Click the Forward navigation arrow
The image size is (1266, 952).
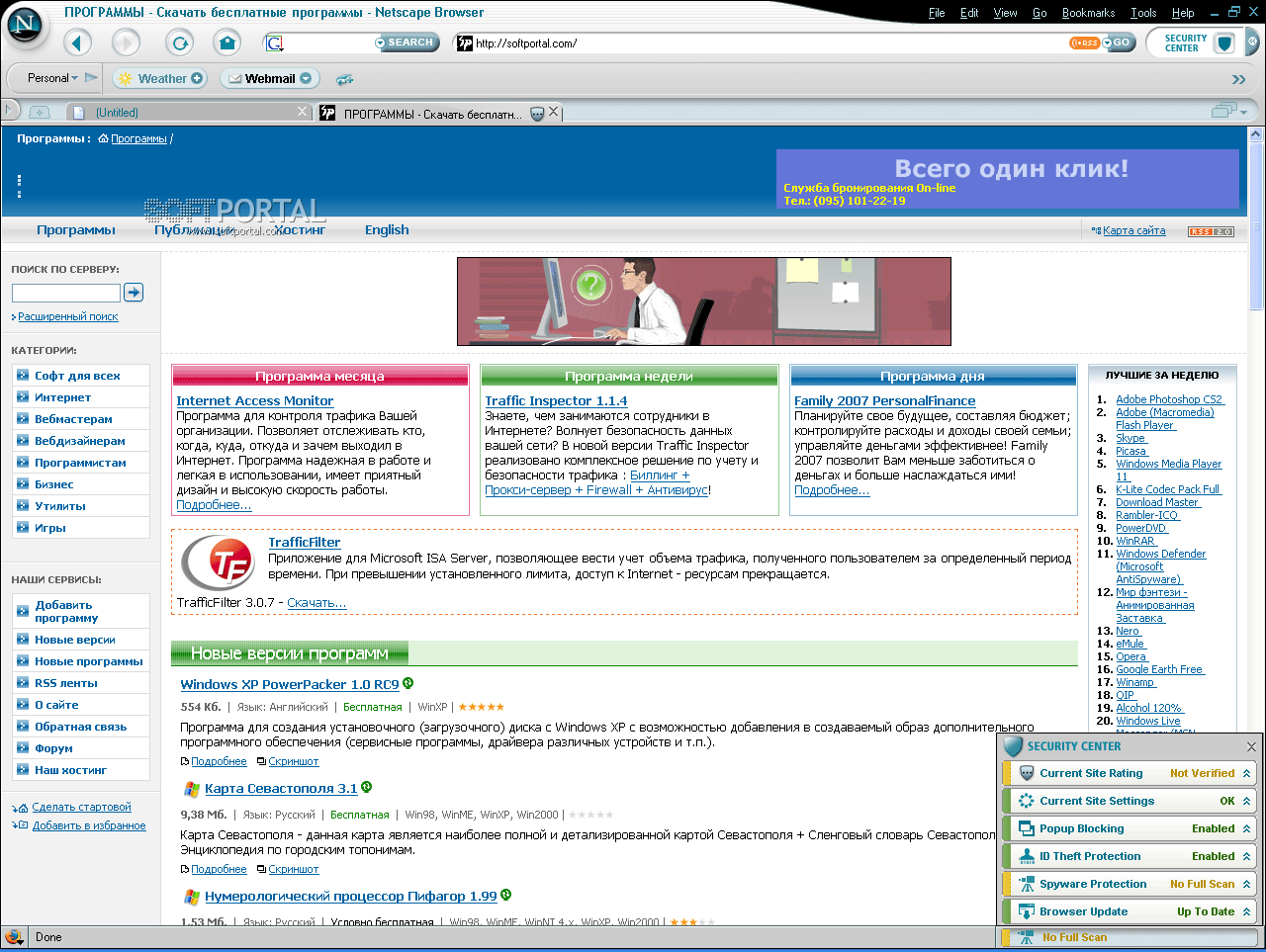coord(126,43)
